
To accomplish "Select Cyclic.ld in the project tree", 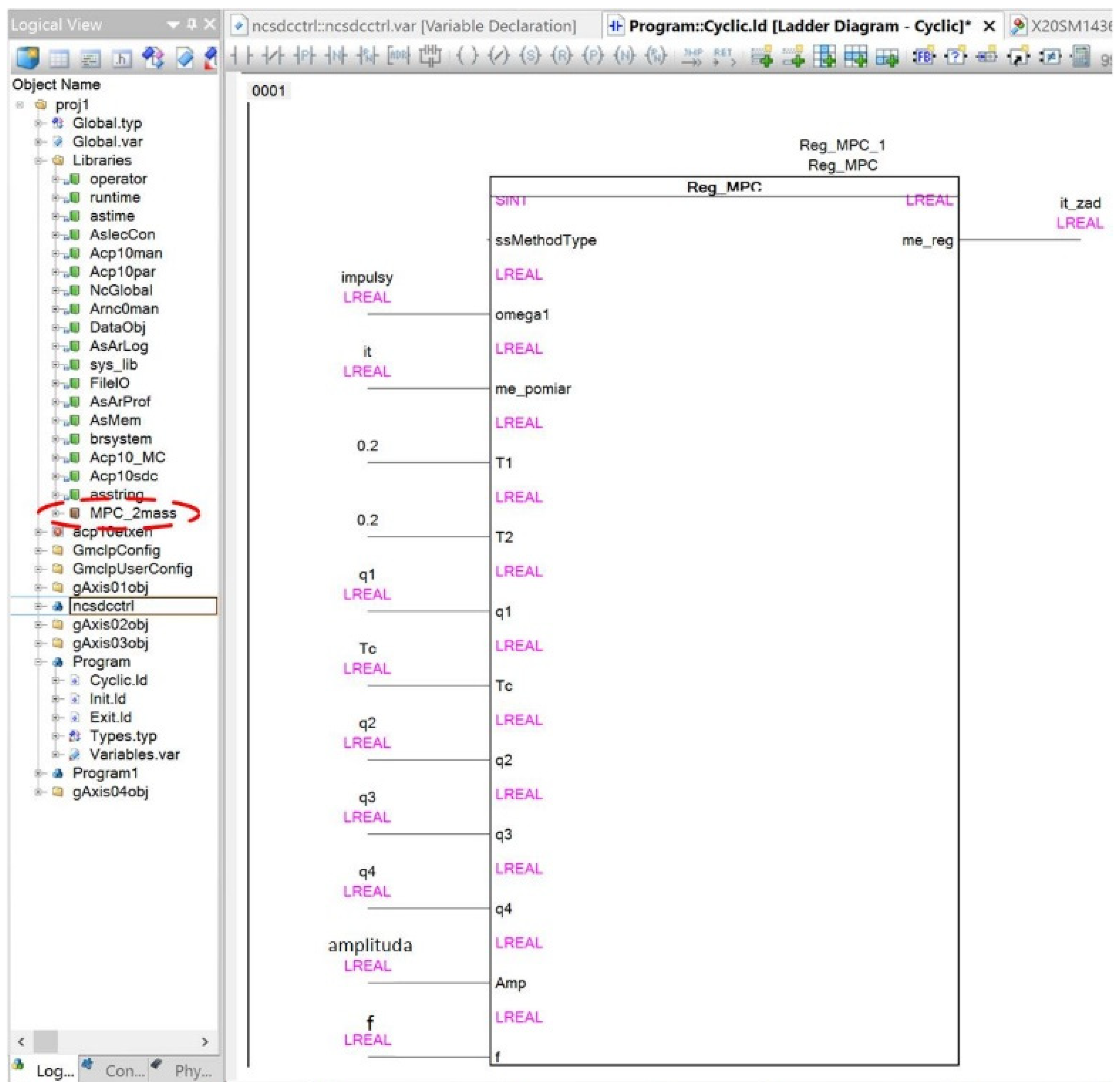I will (118, 680).
